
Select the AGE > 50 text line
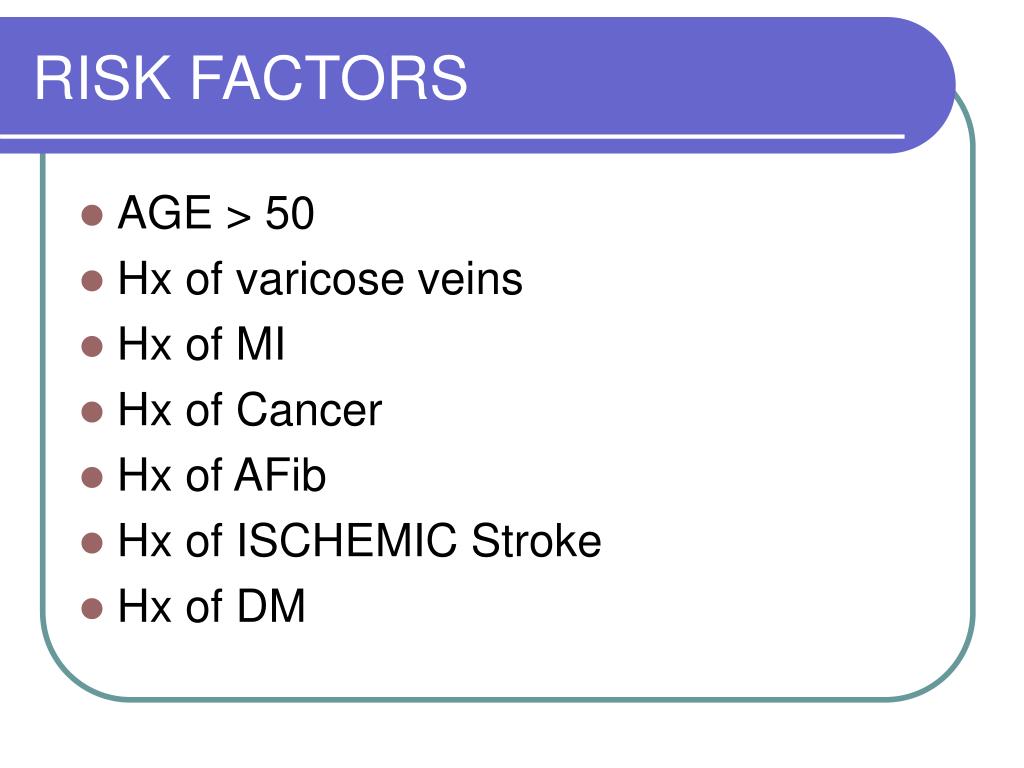click(x=216, y=213)
